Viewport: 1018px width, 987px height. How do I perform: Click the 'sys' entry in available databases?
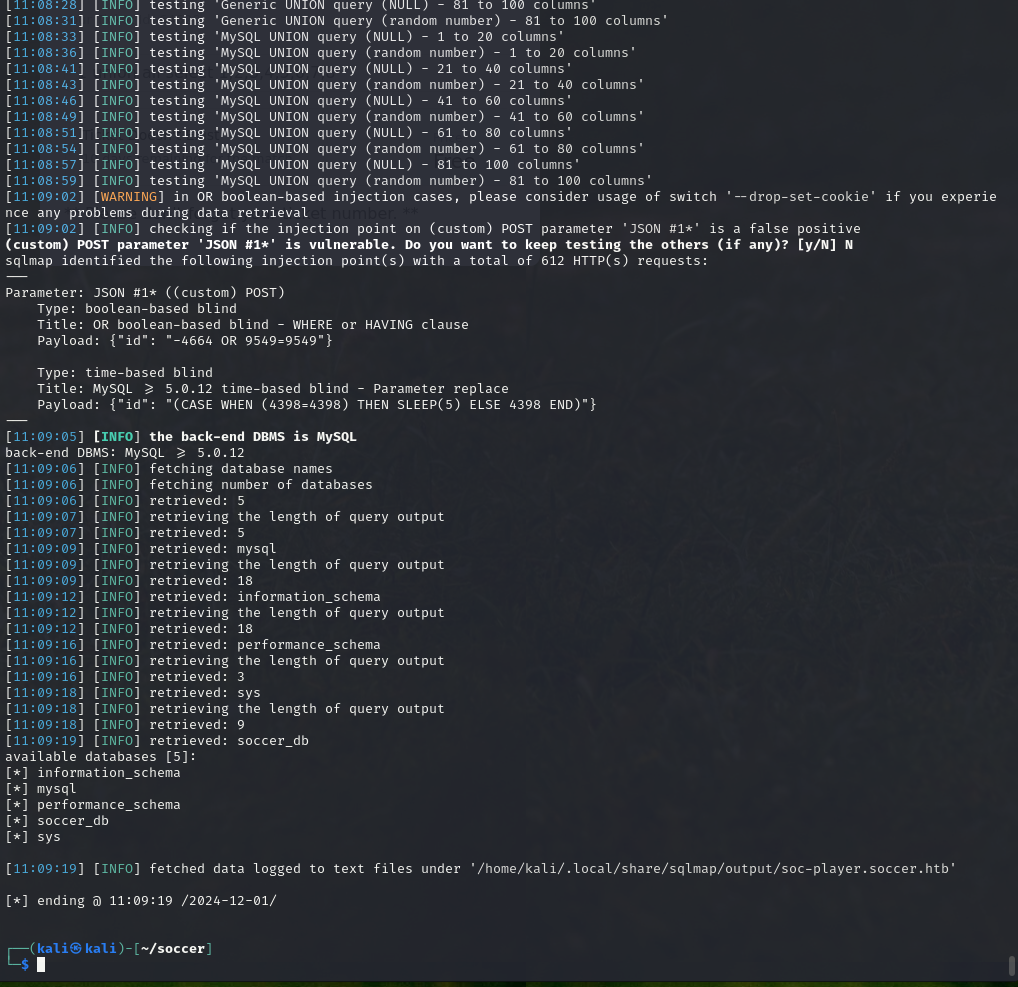(x=49, y=837)
